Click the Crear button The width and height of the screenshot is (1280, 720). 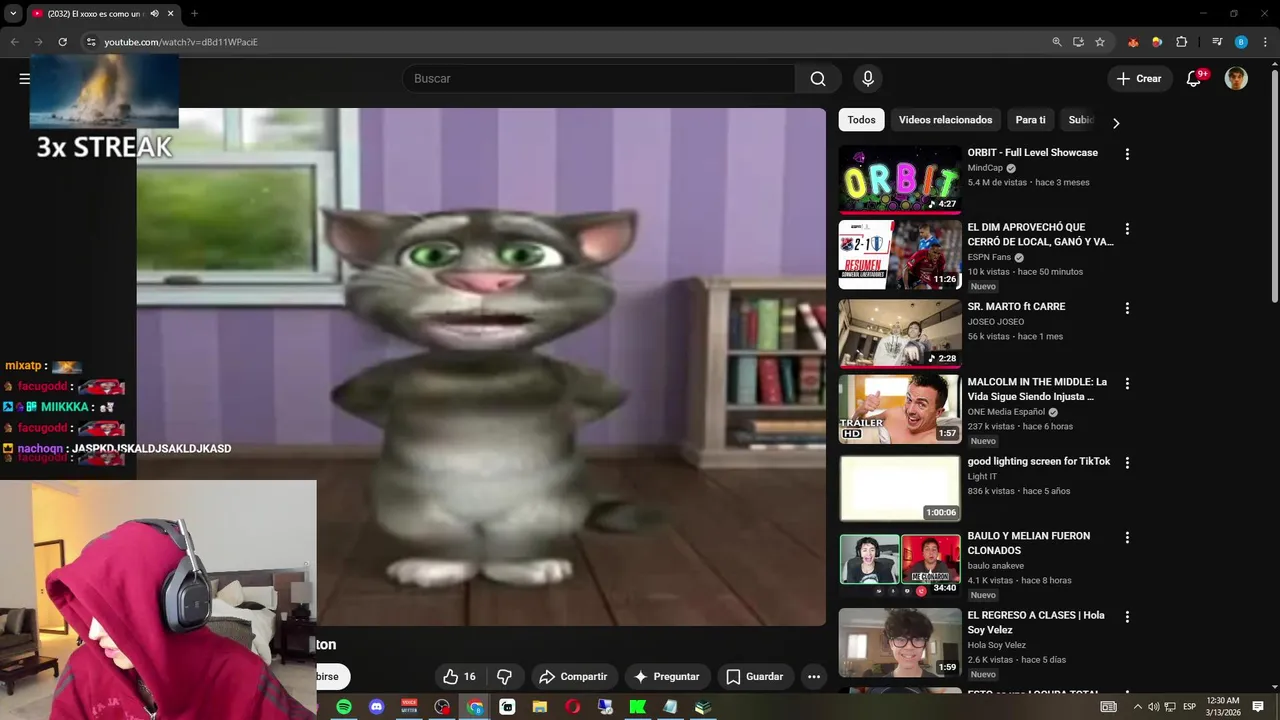(x=1140, y=79)
